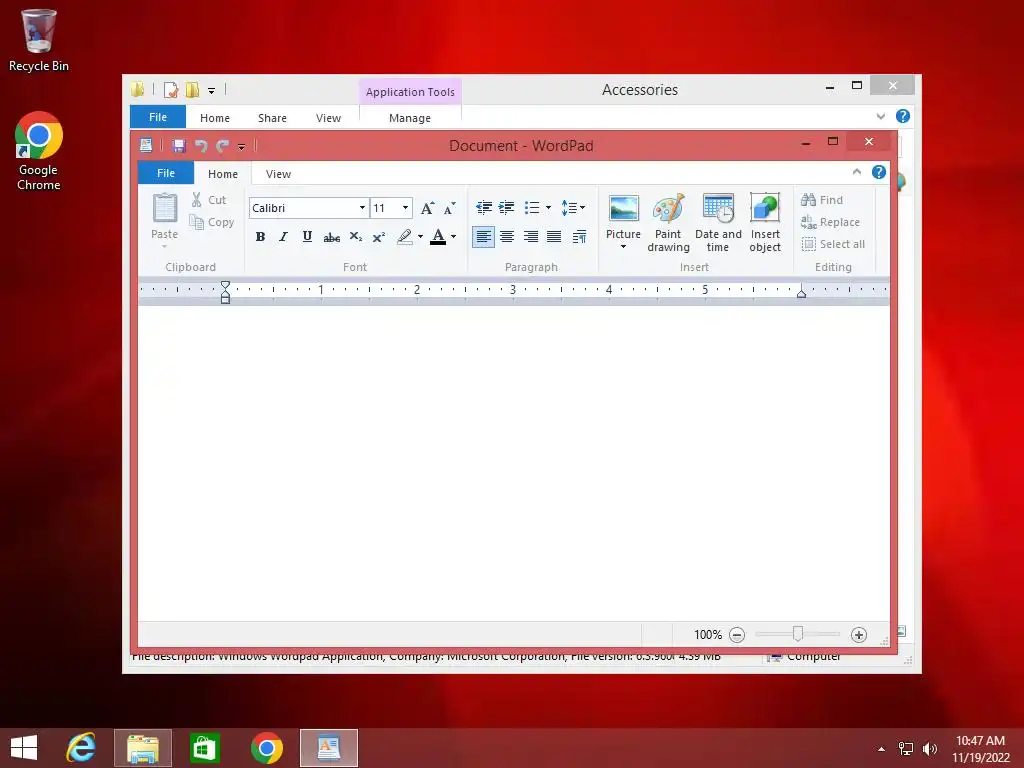Click the Paste clipboard icon in WordPad
The image size is (1024, 768).
click(x=165, y=208)
